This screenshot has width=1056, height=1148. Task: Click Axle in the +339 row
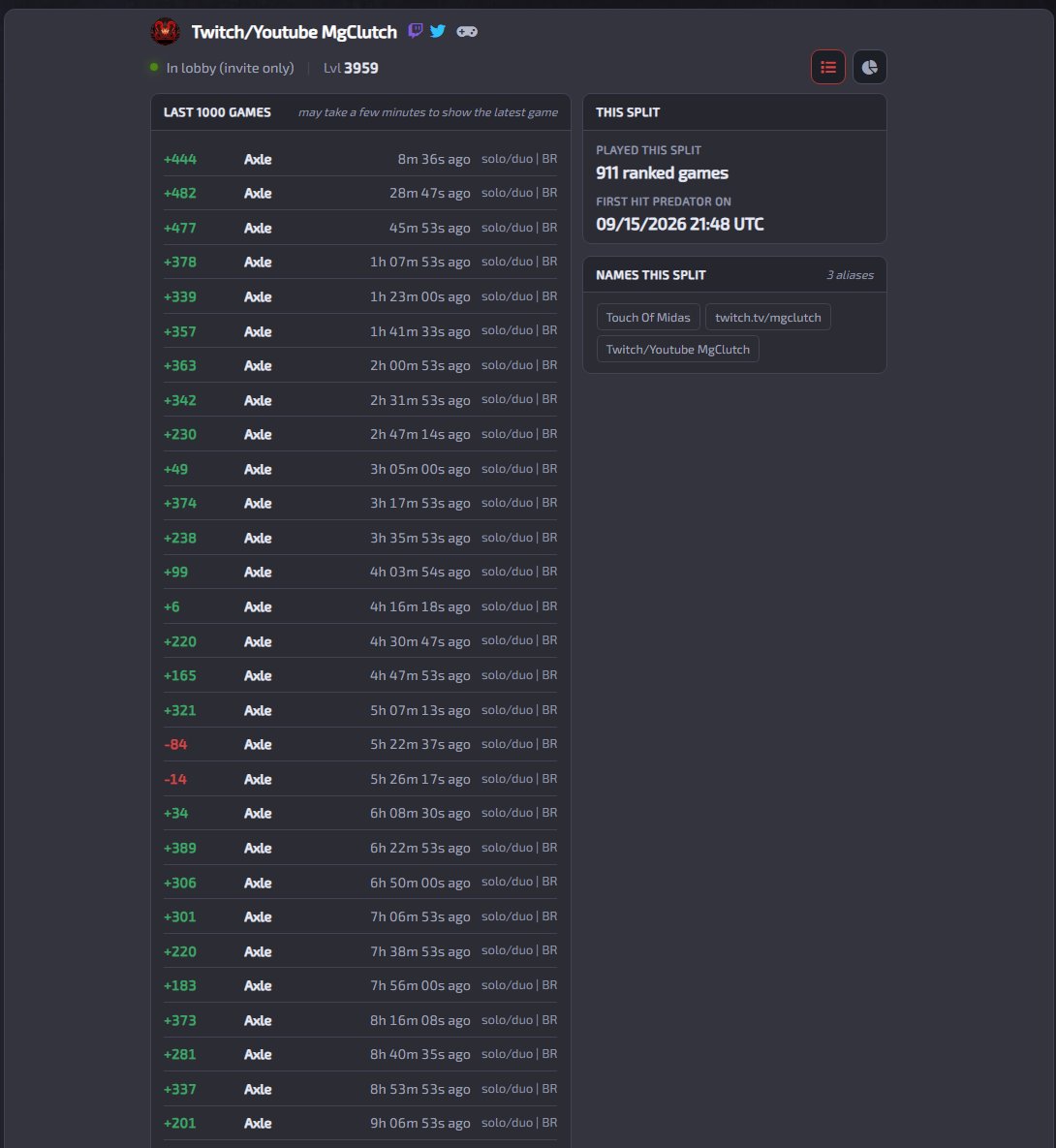(x=258, y=296)
